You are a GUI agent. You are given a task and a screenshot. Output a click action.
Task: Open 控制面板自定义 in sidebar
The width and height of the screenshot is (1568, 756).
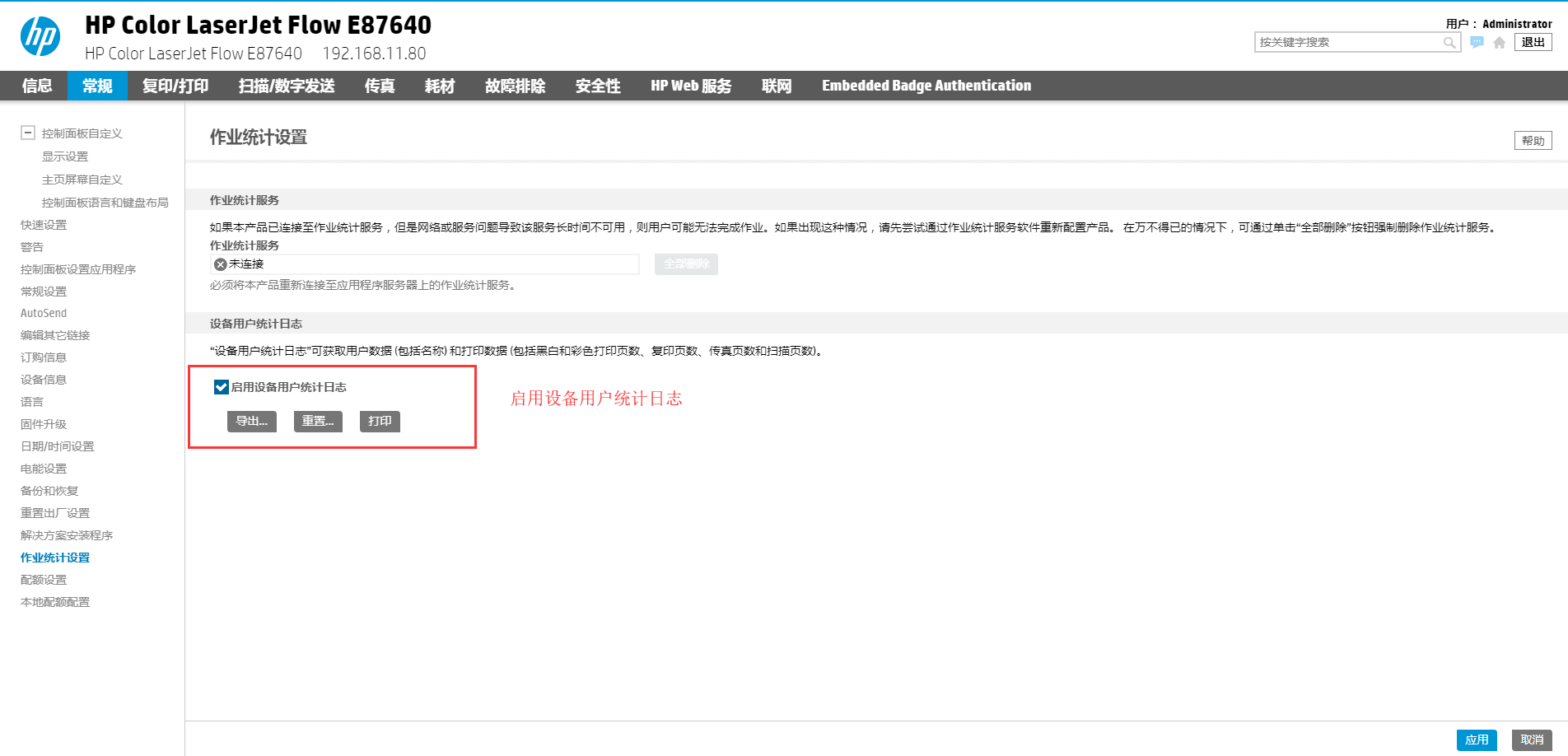click(82, 133)
